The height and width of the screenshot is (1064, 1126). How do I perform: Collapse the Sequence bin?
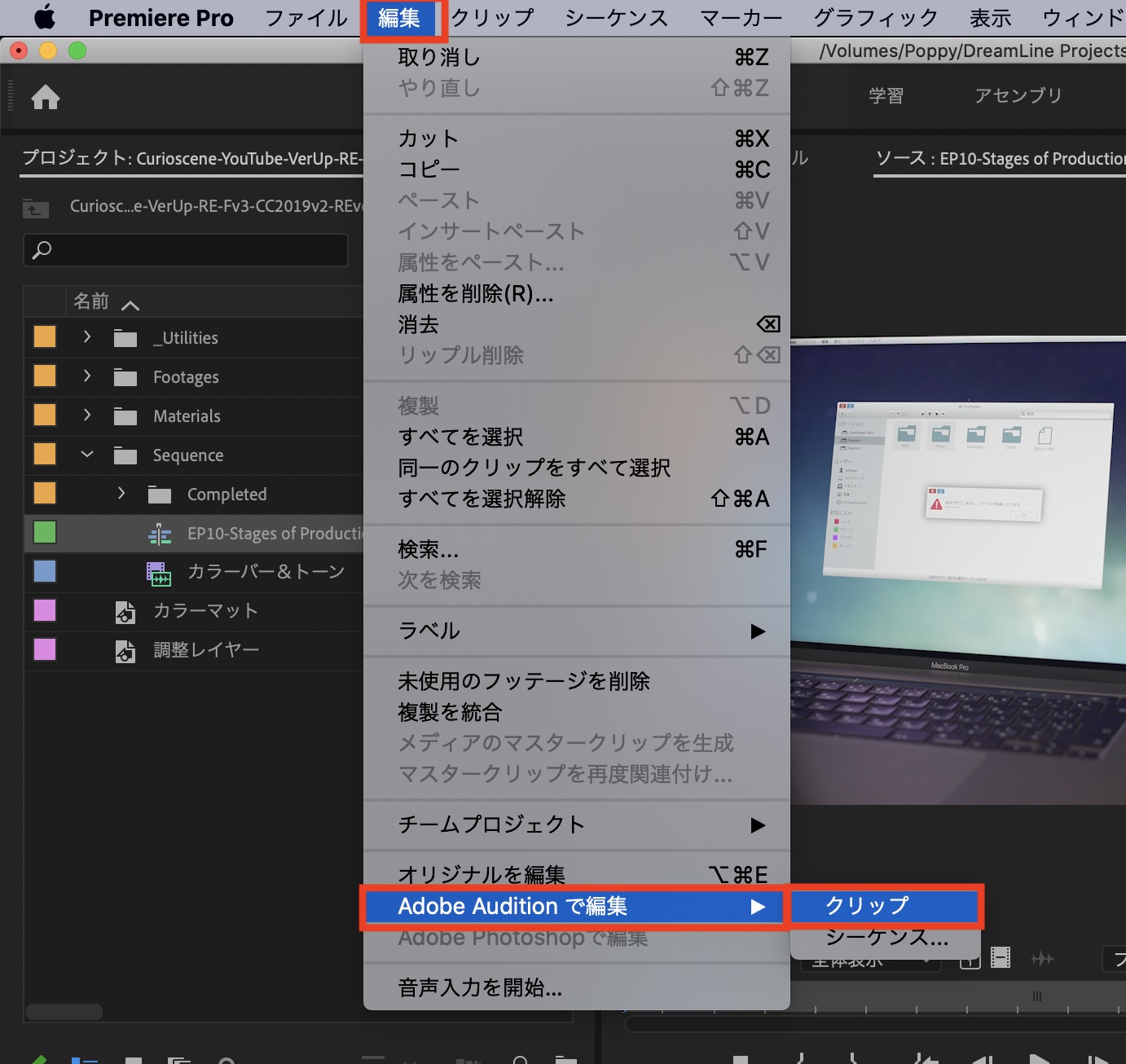[x=87, y=455]
